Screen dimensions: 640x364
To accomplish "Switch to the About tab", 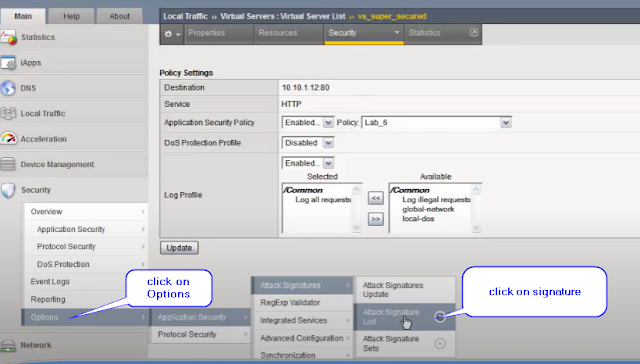I will 120,16.
